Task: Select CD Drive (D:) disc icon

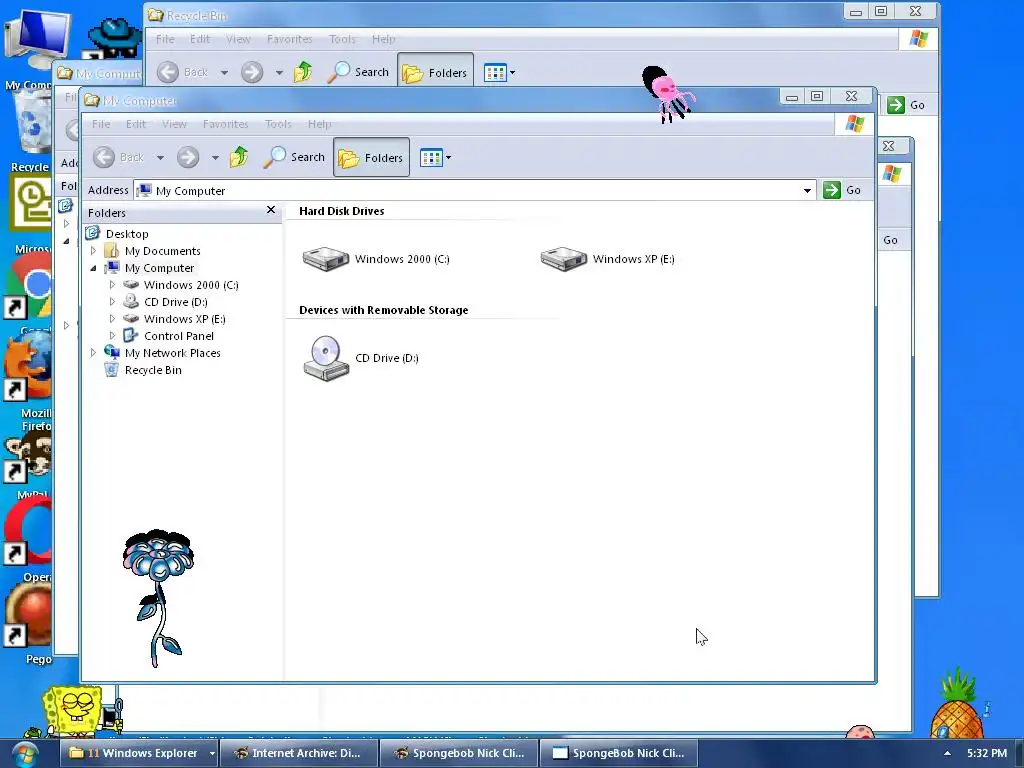Action: pos(326,358)
